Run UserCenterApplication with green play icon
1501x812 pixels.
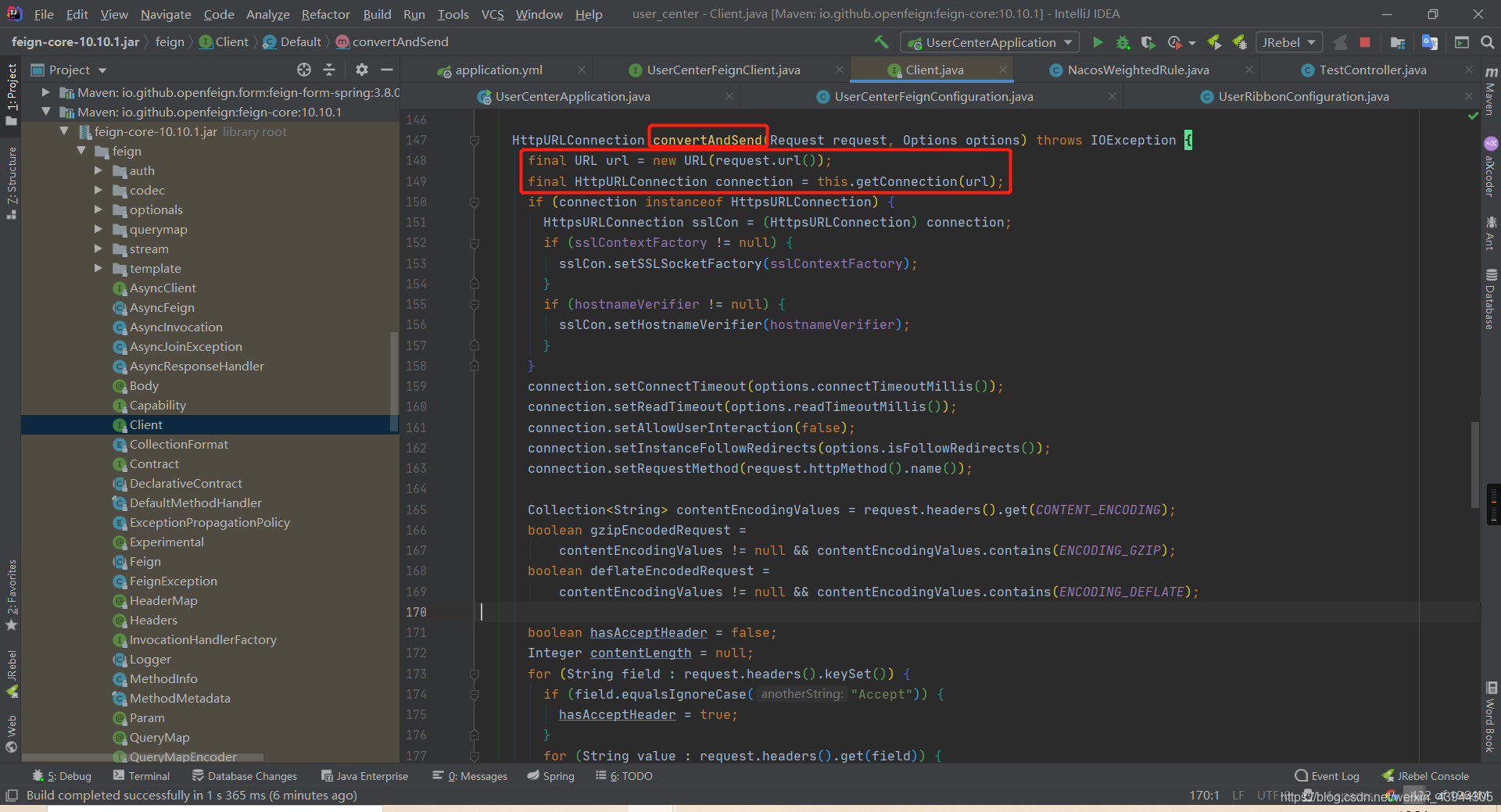1098,42
